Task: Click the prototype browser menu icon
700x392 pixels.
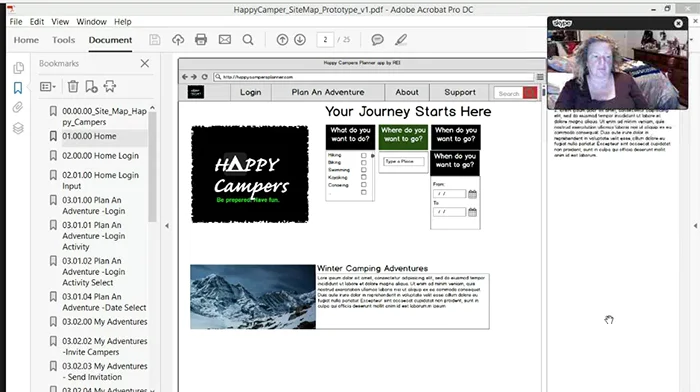Action: coord(540,77)
